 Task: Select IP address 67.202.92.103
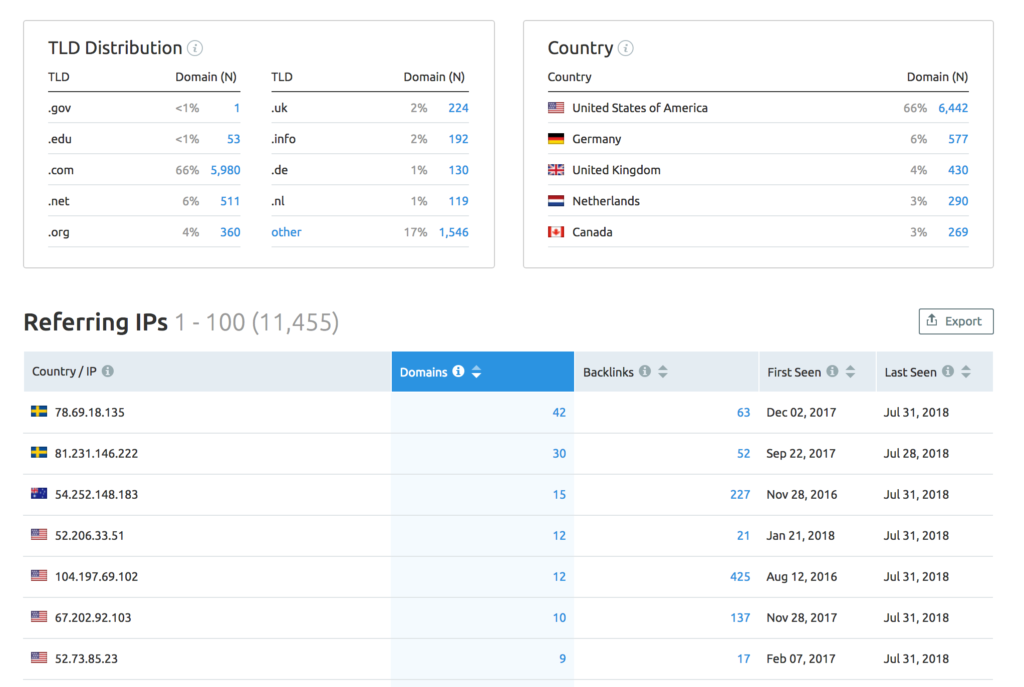coord(93,618)
